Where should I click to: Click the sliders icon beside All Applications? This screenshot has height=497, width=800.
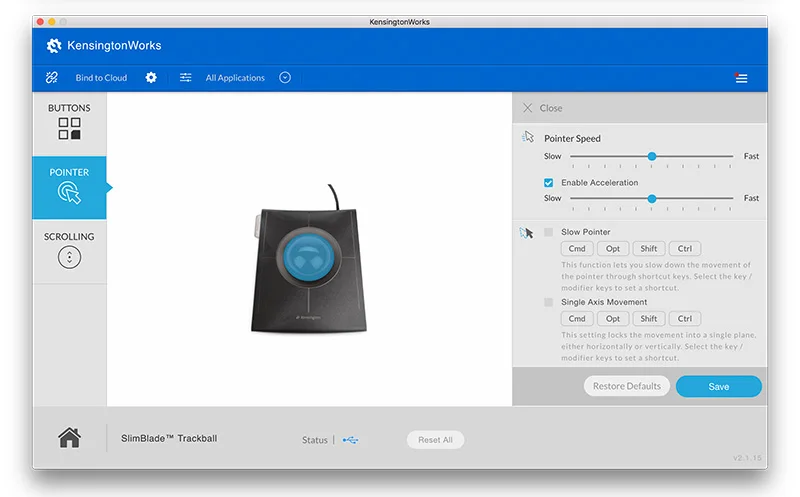coord(186,78)
